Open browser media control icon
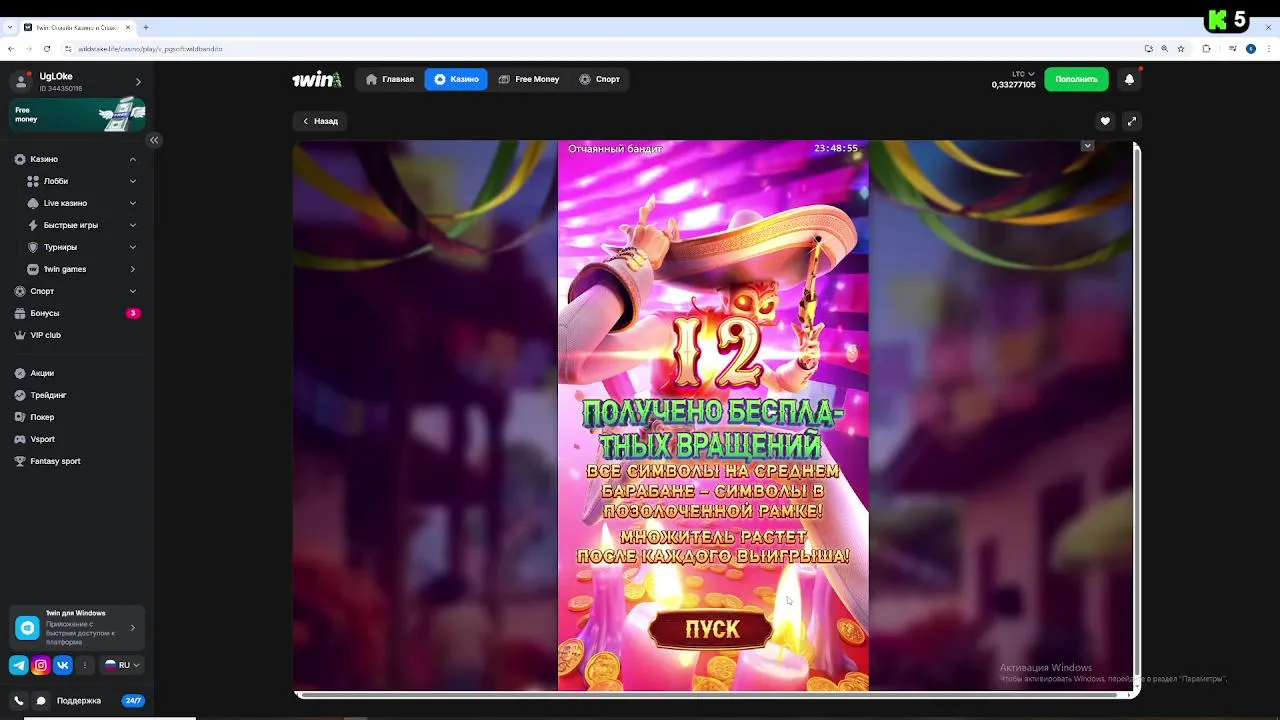This screenshot has height=720, width=1280. click(1233, 48)
